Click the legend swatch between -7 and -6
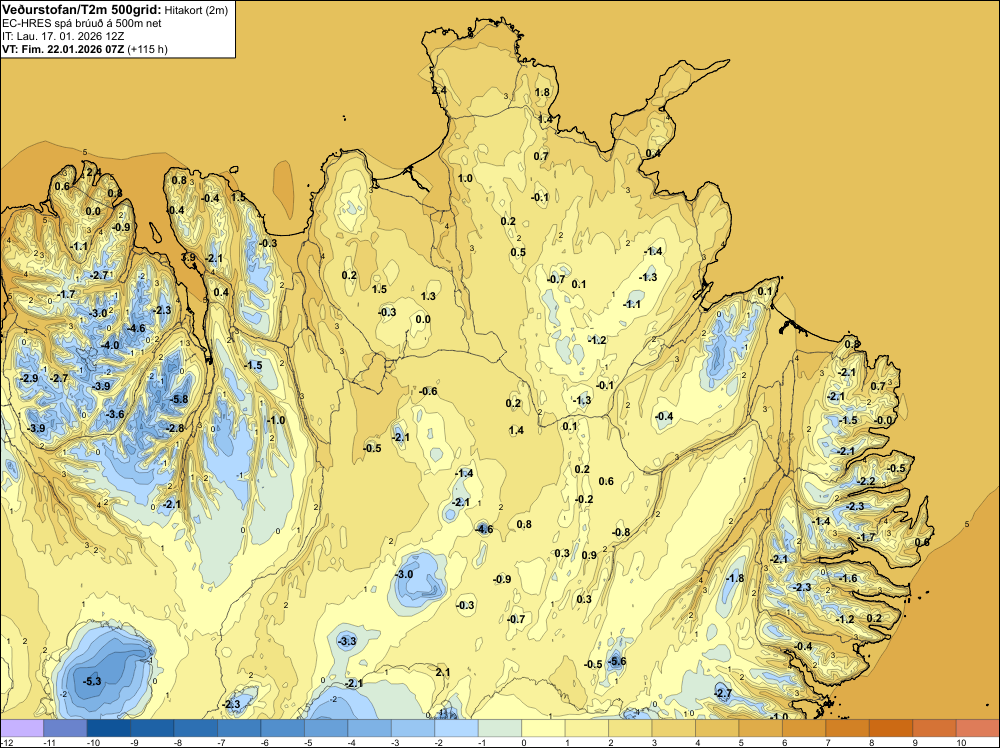The width and height of the screenshot is (1000, 748). click(239, 728)
